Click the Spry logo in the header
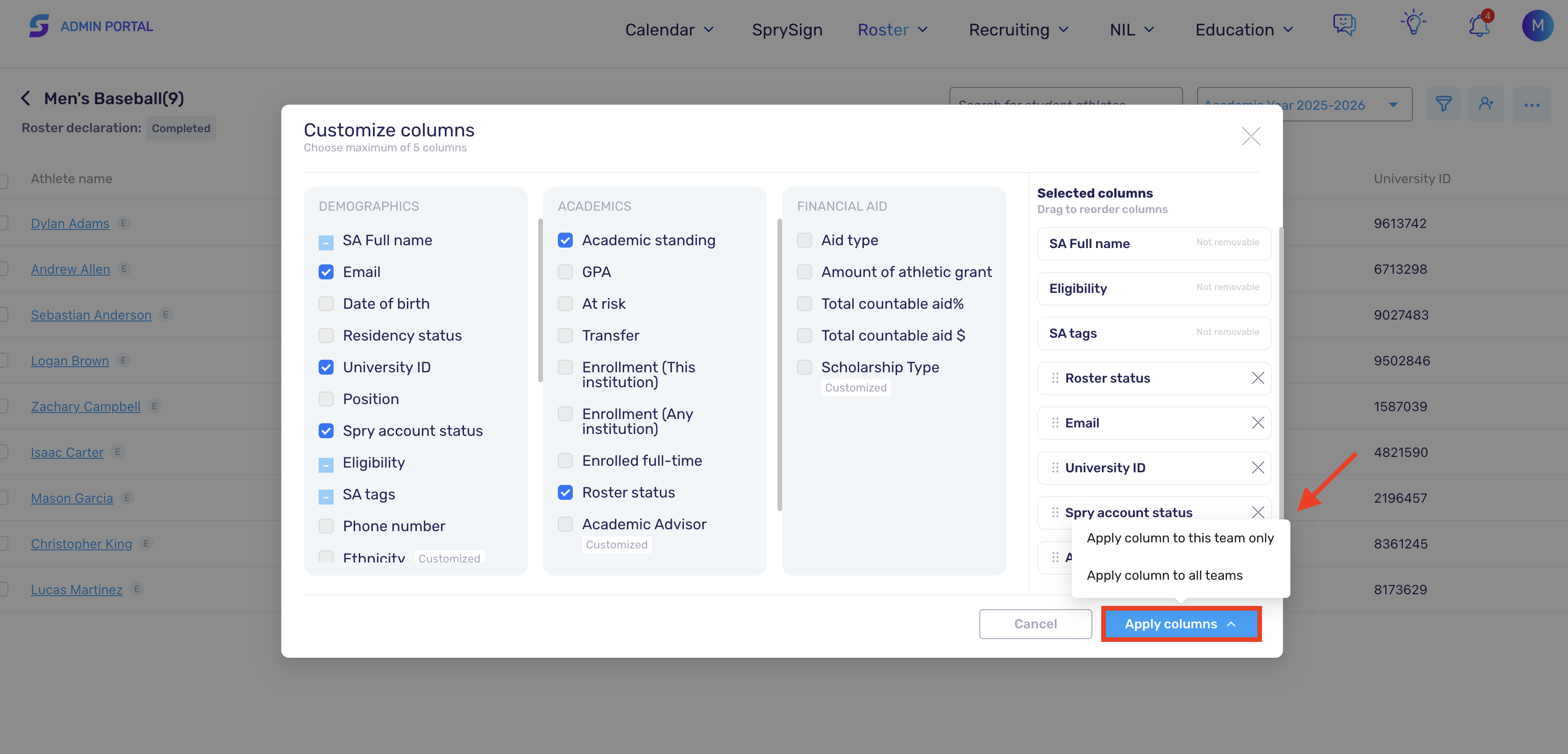The height and width of the screenshot is (754, 1568). (x=39, y=26)
